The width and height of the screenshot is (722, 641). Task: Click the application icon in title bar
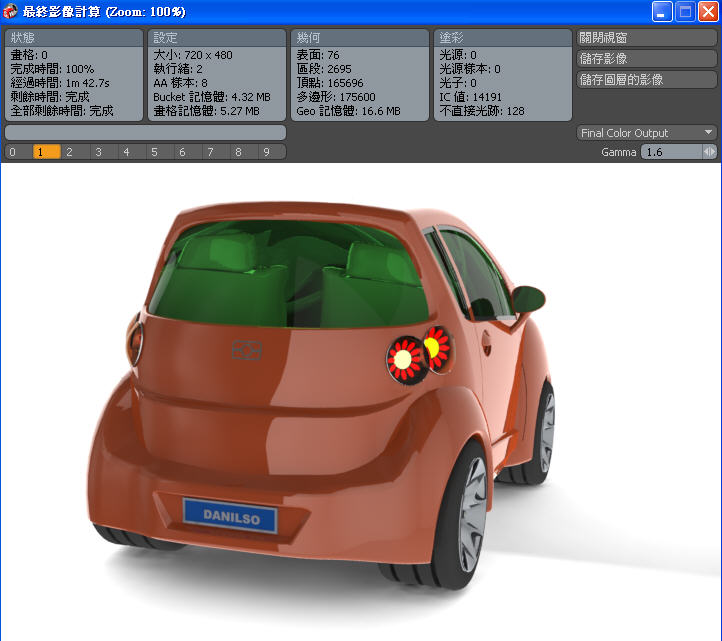(10, 12)
